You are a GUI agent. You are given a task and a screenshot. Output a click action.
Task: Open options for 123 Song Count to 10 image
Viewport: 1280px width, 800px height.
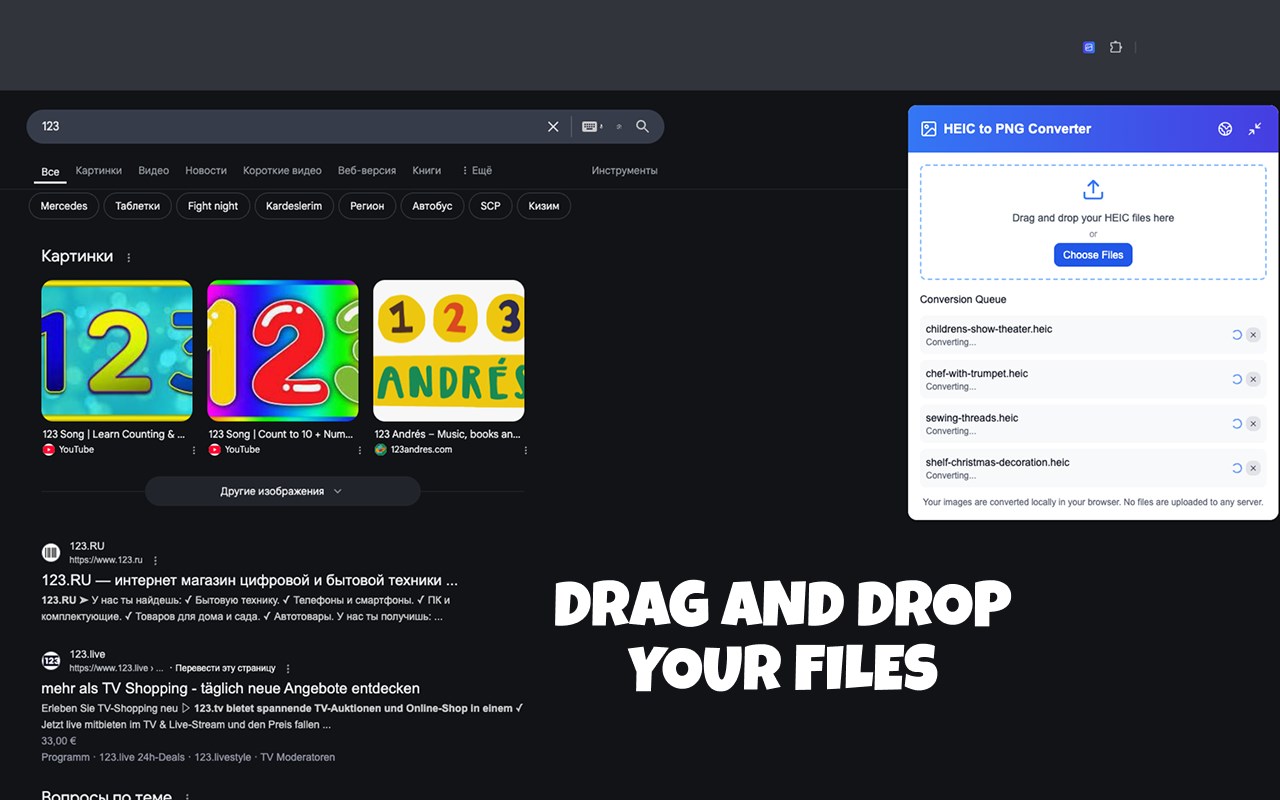360,450
